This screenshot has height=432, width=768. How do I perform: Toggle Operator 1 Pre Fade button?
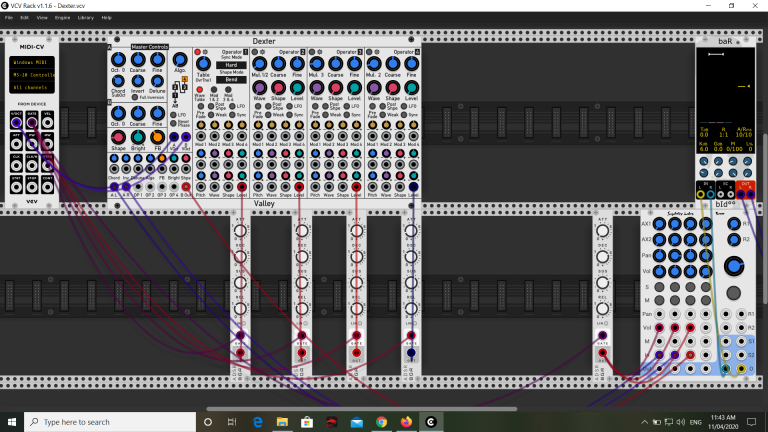coord(201,106)
